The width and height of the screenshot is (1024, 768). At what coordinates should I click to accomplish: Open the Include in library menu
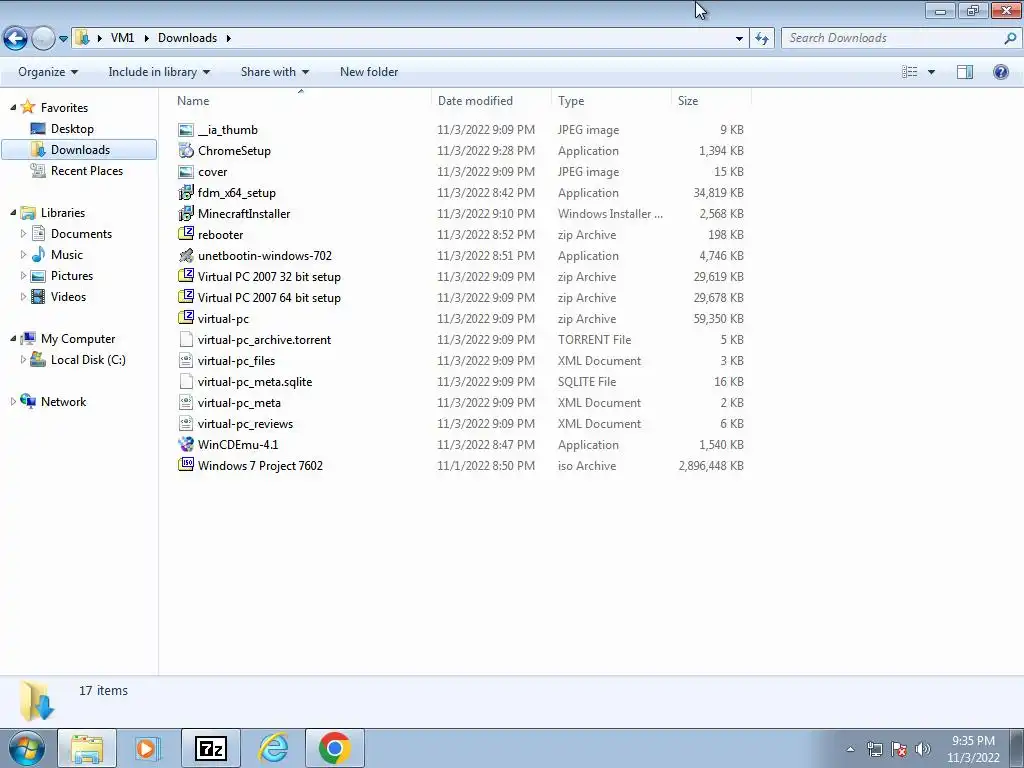159,72
